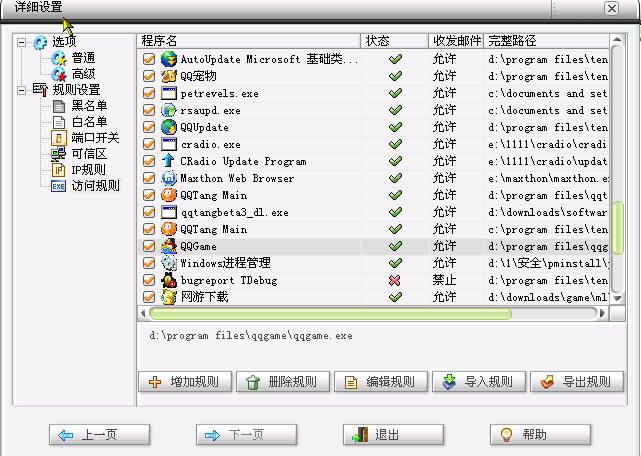Click the 网游下载 program icon
The width and height of the screenshot is (641, 456).
[168, 297]
